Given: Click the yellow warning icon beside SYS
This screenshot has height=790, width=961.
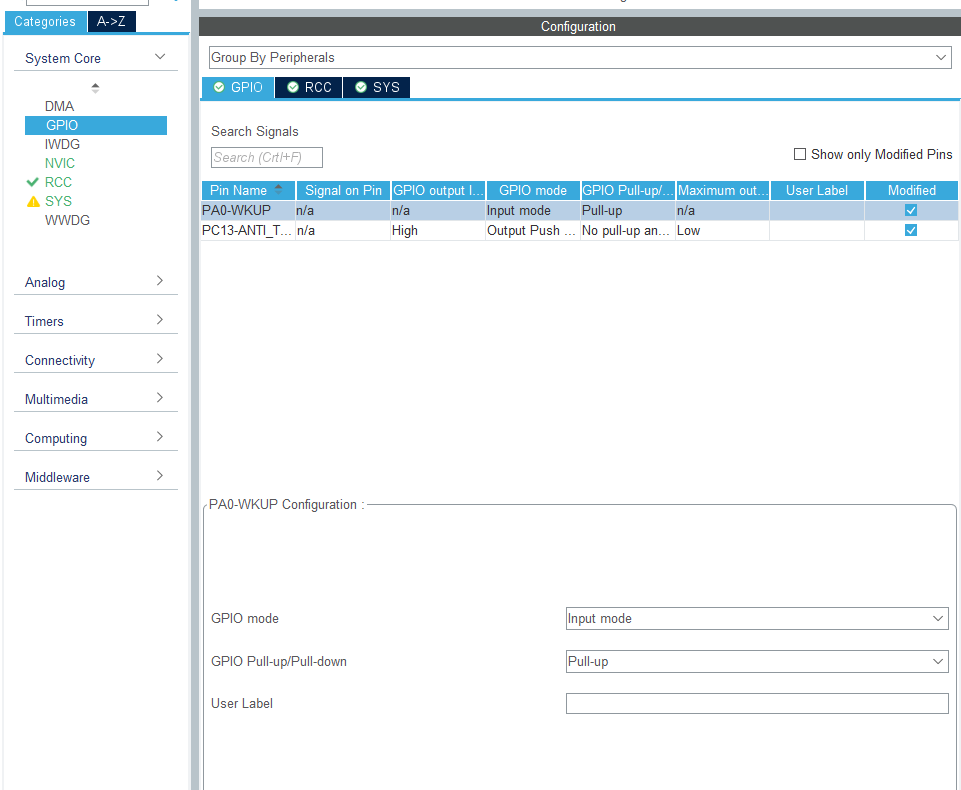Looking at the screenshot, I should (x=33, y=201).
